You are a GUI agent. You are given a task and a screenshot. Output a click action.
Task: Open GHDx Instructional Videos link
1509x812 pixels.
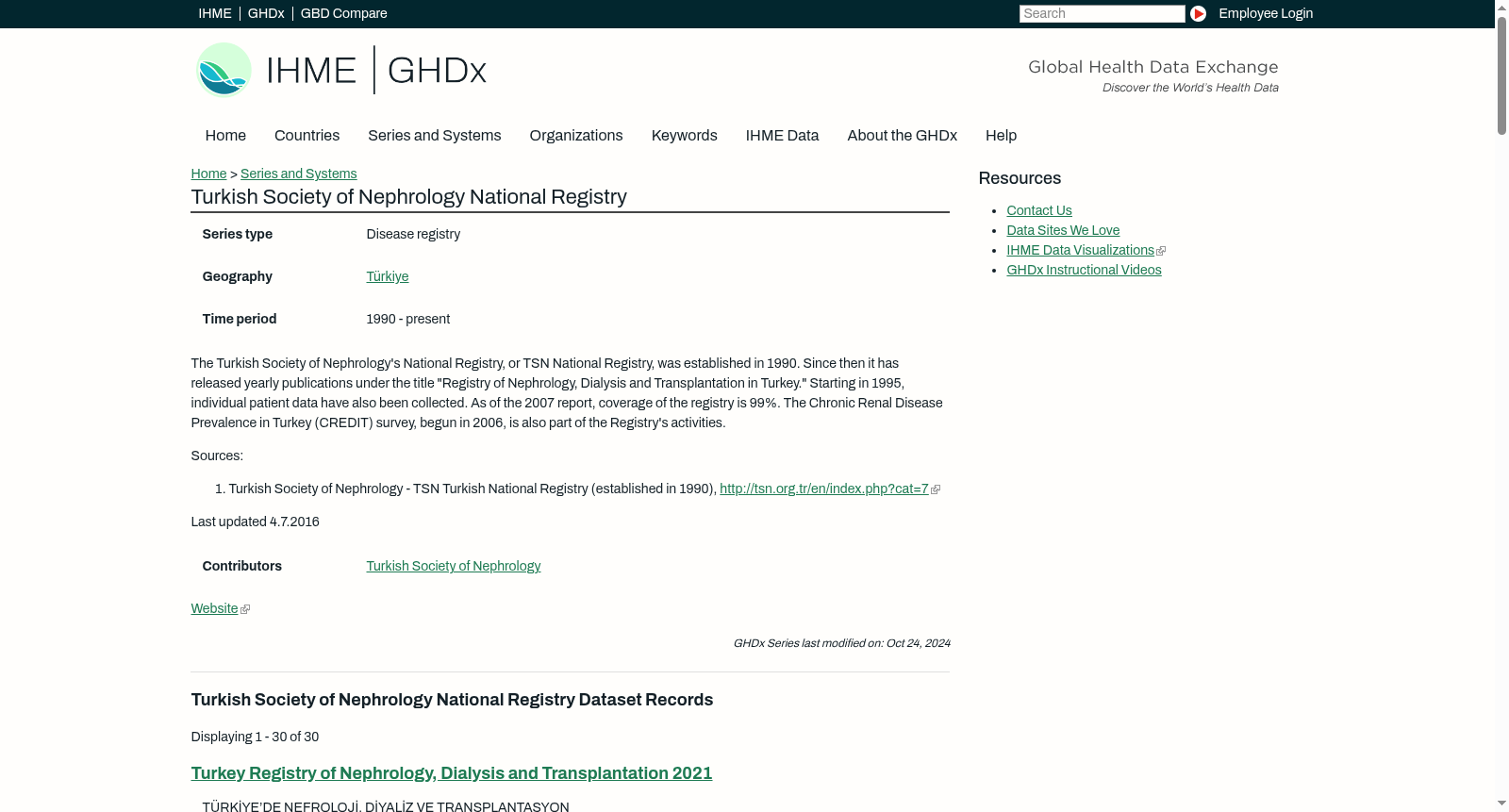(1084, 270)
